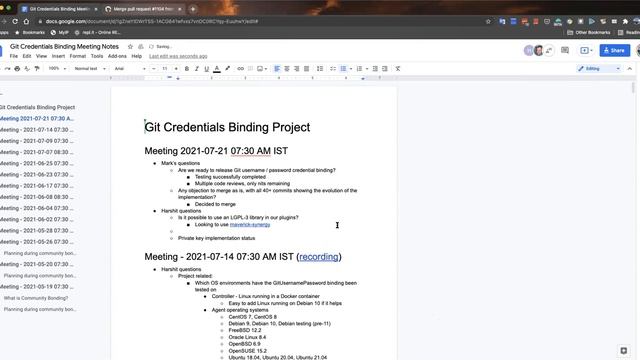Open the Edit menu

pyautogui.click(x=27, y=56)
